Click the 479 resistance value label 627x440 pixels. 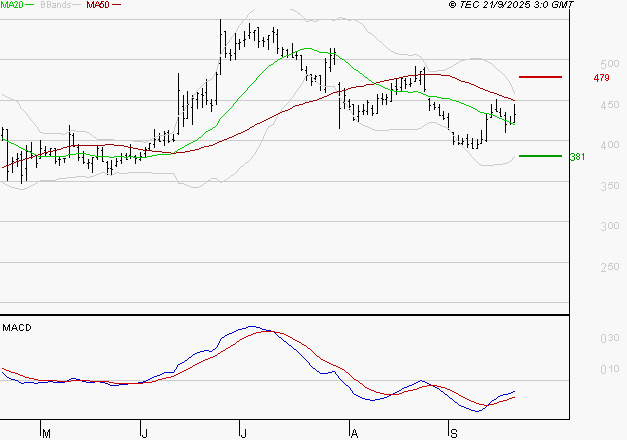[601, 78]
